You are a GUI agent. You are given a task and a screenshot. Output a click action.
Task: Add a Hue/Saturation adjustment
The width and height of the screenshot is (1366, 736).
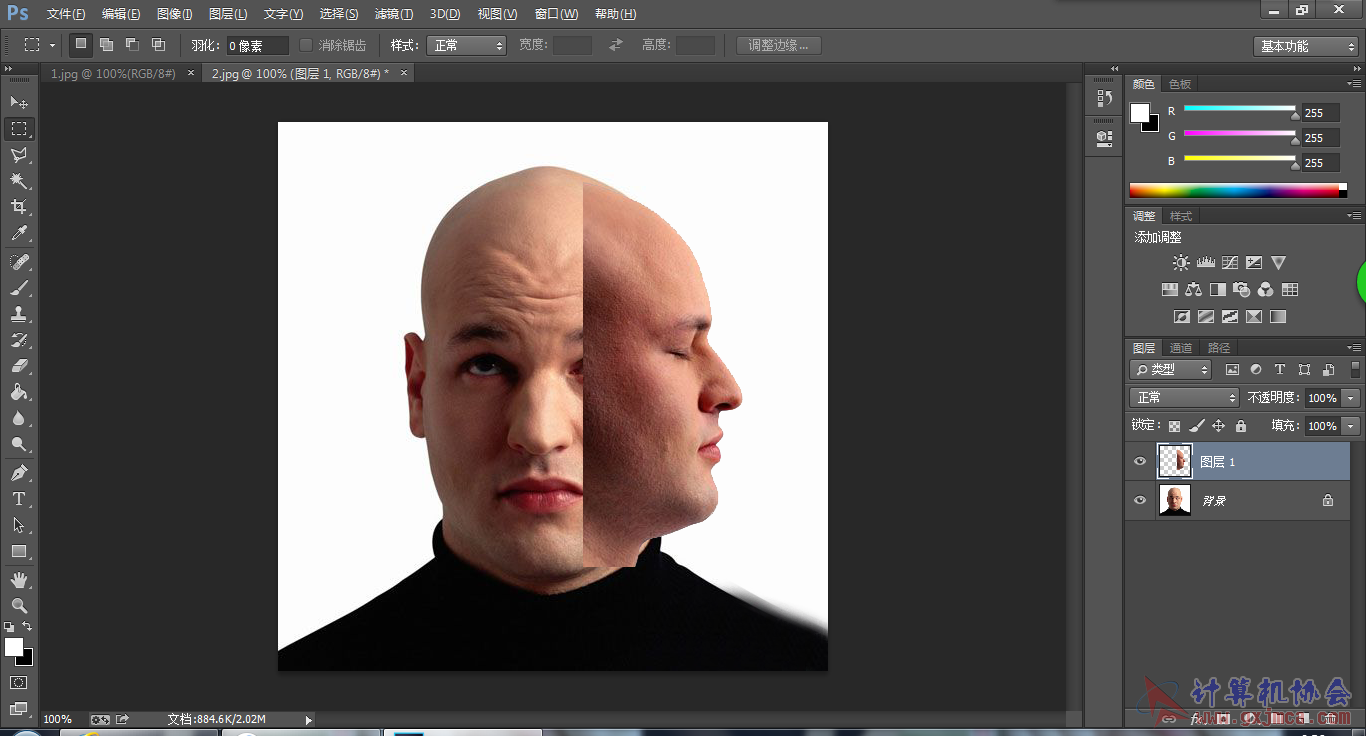[x=1169, y=290]
